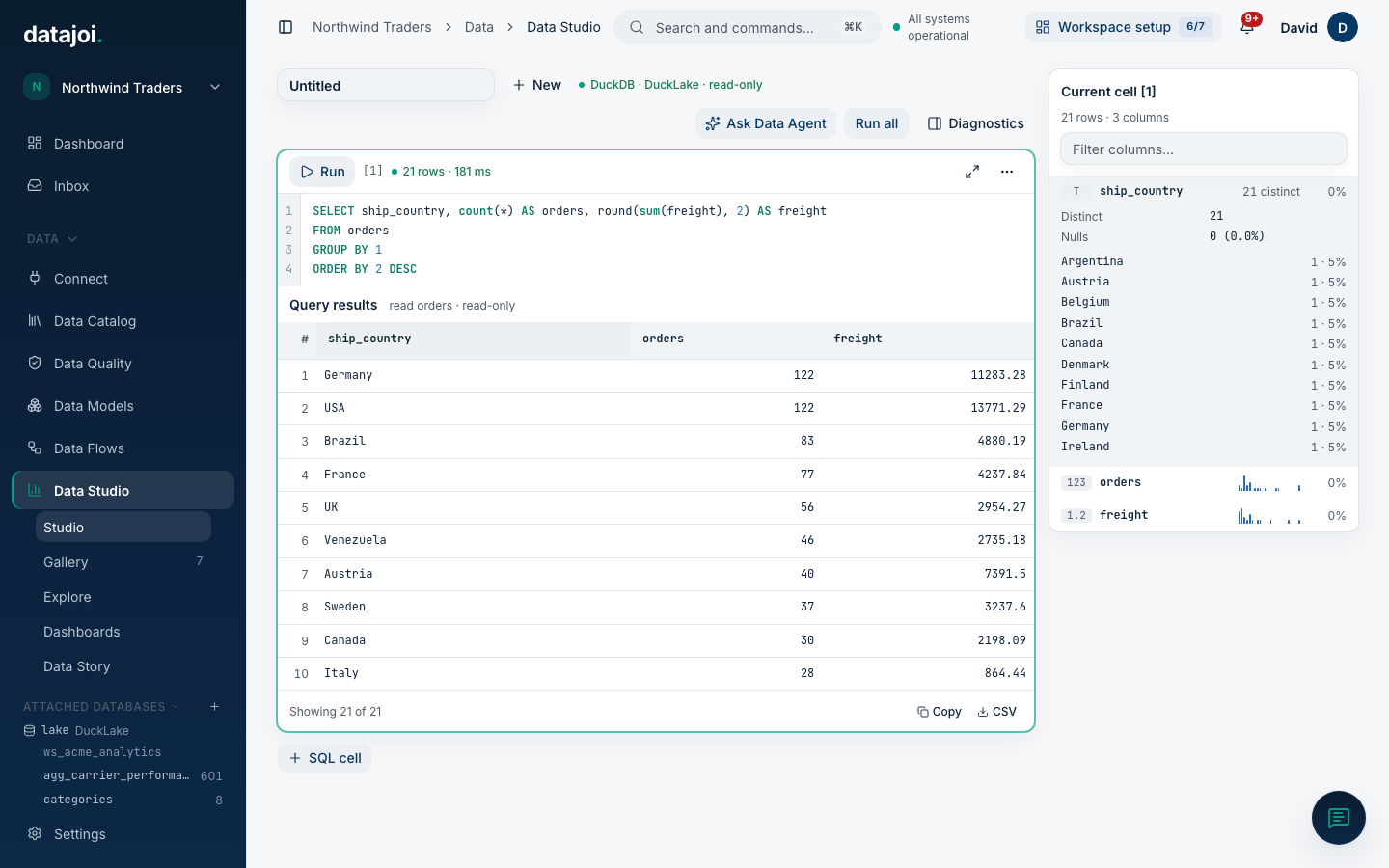
Task: Open the Data Quality page
Action: click(123, 364)
